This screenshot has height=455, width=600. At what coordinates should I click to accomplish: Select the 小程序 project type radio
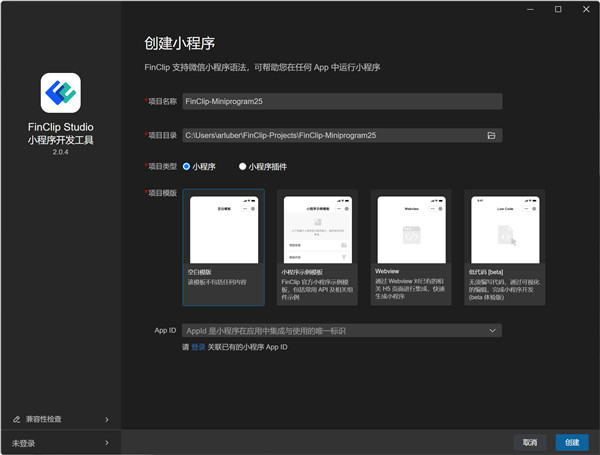coord(186,166)
